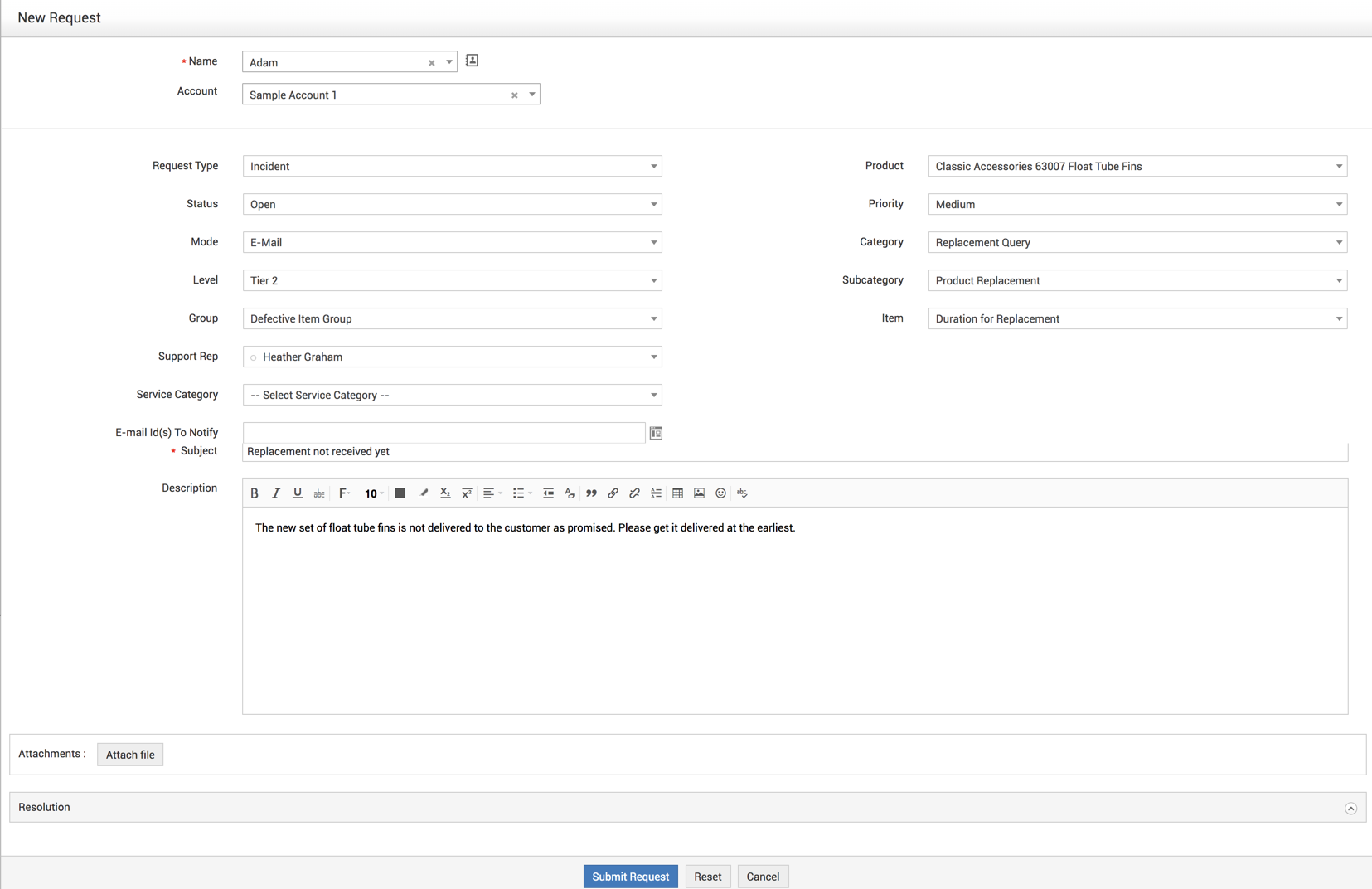
Task: Select a Service Category from dropdown
Action: [453, 395]
